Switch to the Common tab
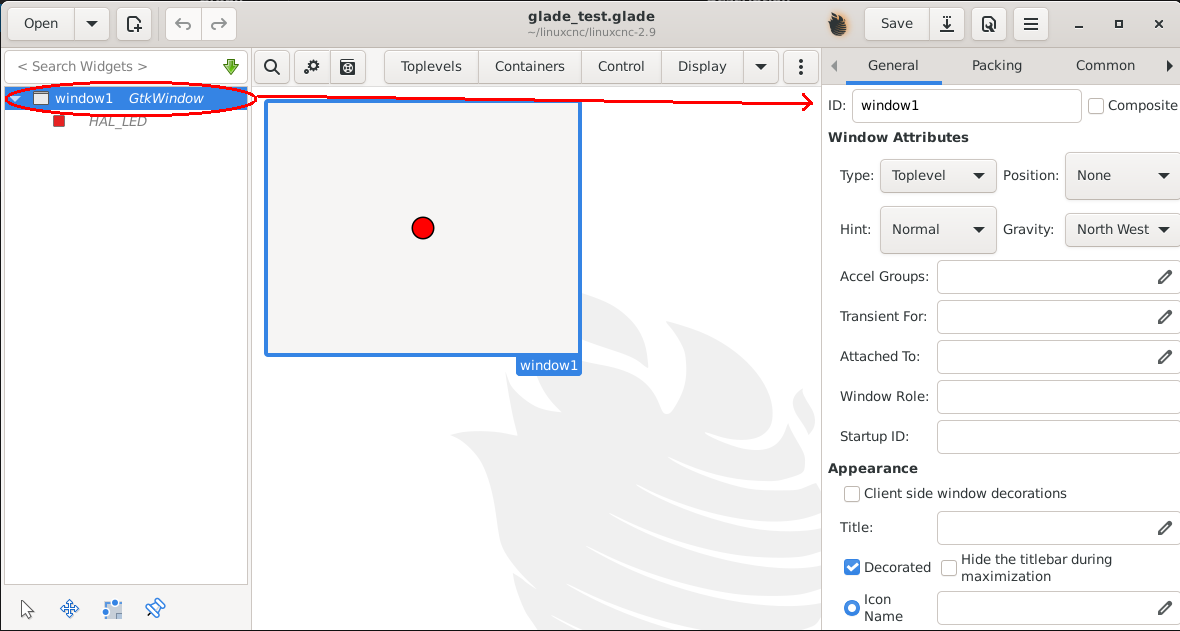 1105,66
